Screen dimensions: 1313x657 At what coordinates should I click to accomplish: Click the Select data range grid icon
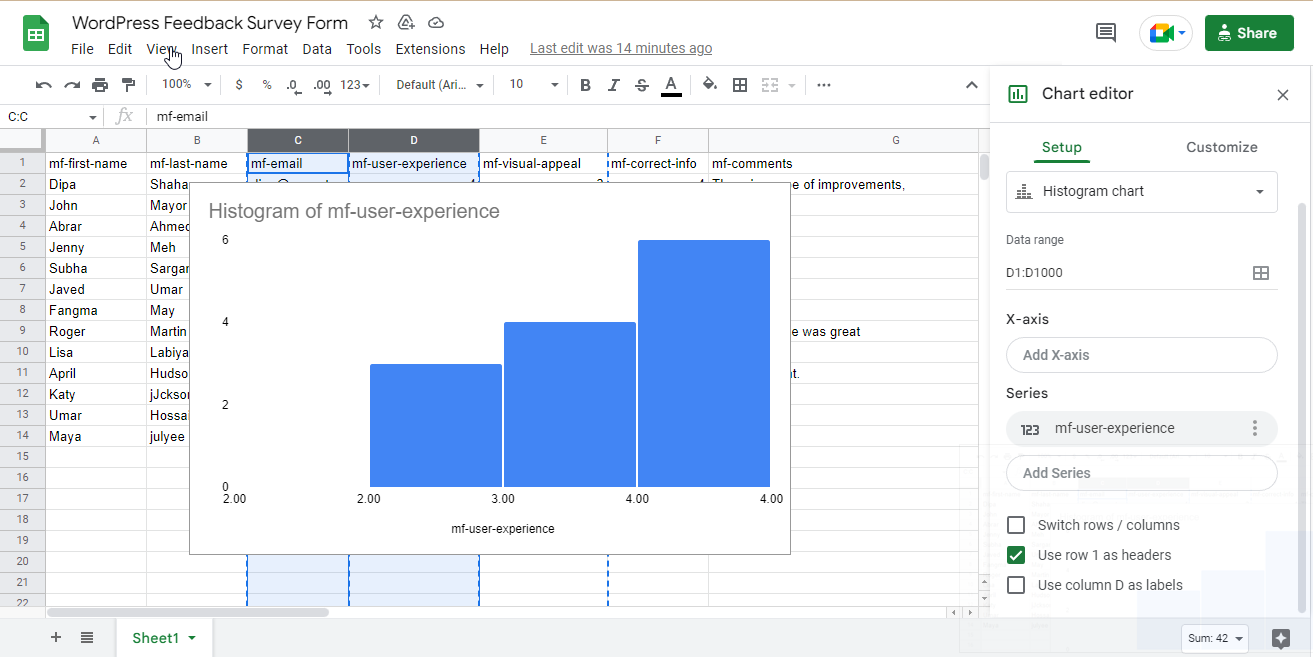click(1261, 273)
